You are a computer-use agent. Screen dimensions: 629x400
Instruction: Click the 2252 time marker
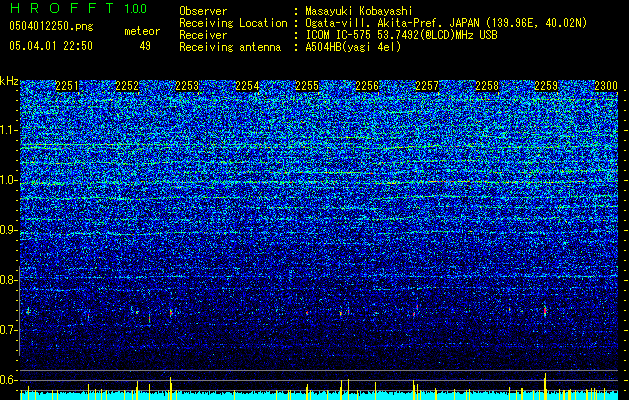coord(127,86)
